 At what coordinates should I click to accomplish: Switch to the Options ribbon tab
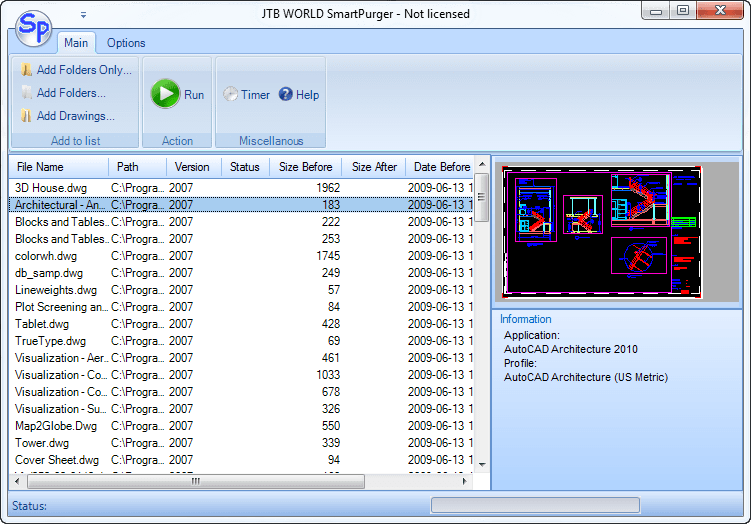126,43
